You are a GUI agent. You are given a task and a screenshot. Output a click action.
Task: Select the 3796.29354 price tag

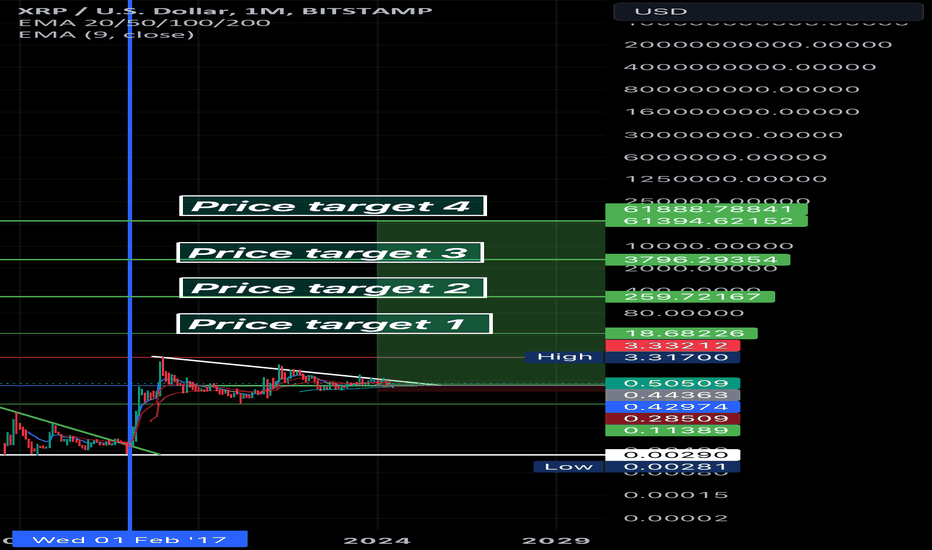tap(698, 259)
